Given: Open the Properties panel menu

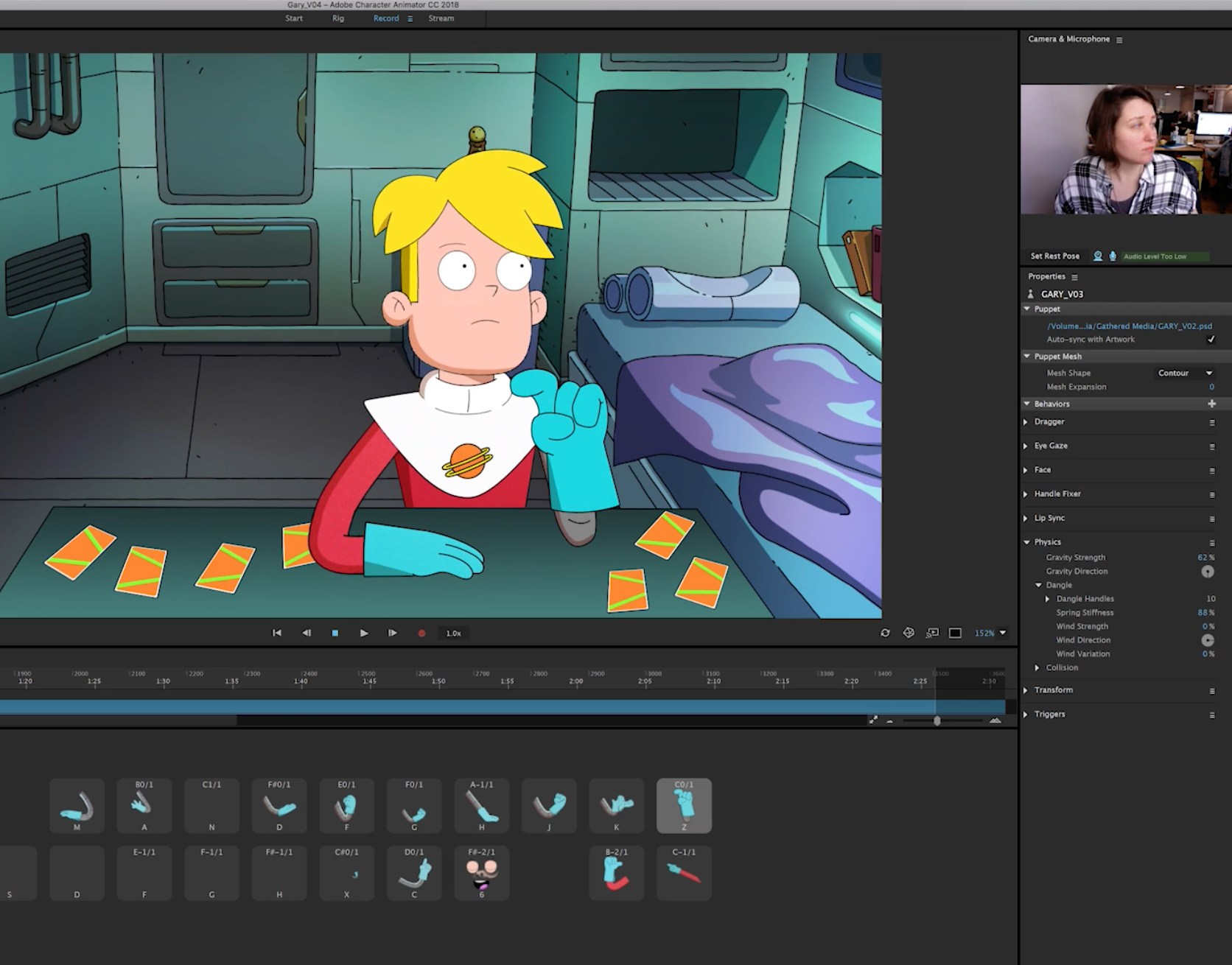Looking at the screenshot, I should (1074, 277).
